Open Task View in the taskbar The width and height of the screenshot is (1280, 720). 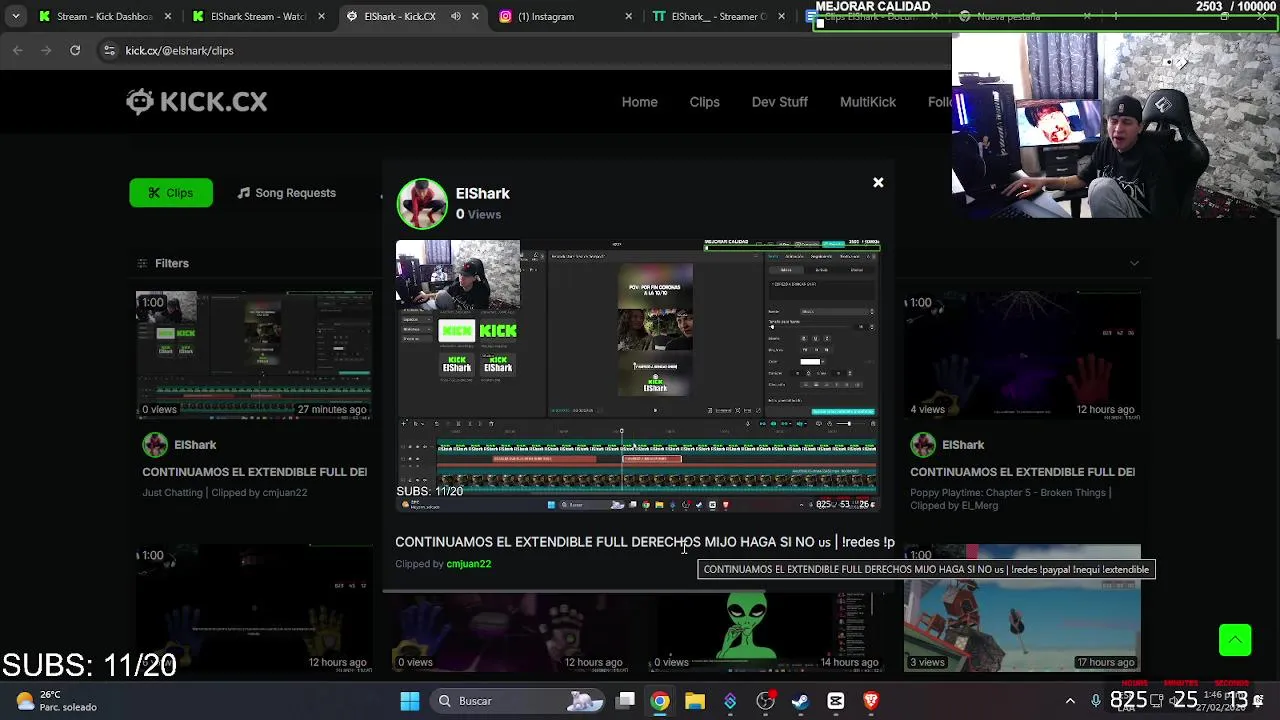tap(625, 701)
